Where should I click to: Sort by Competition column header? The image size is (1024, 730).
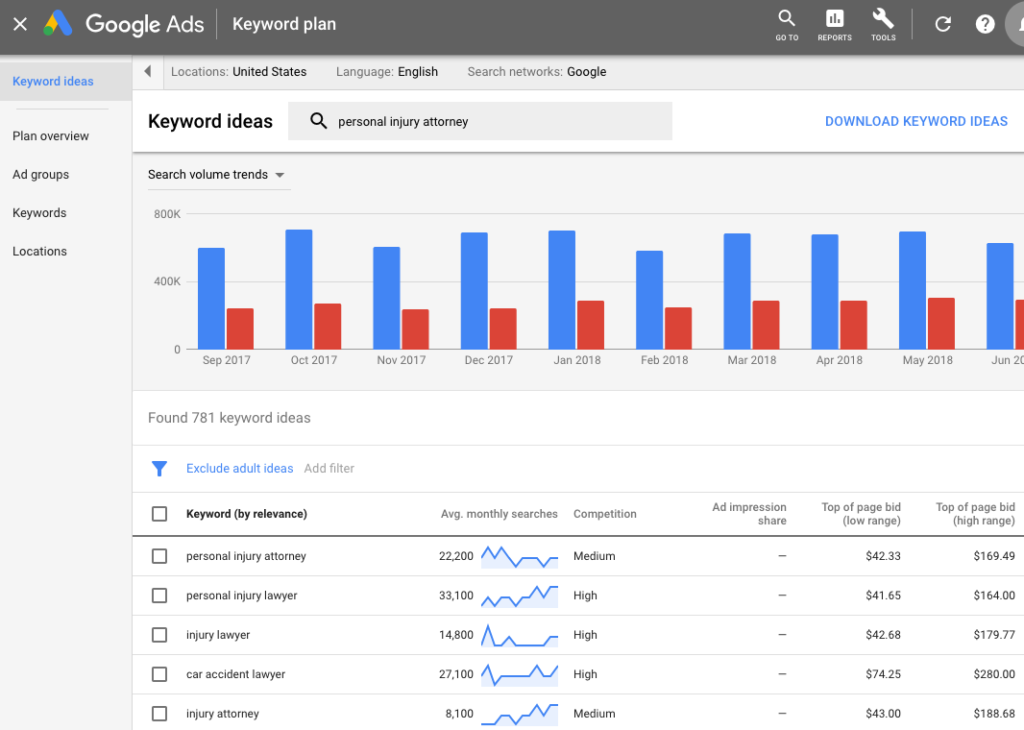pos(605,514)
